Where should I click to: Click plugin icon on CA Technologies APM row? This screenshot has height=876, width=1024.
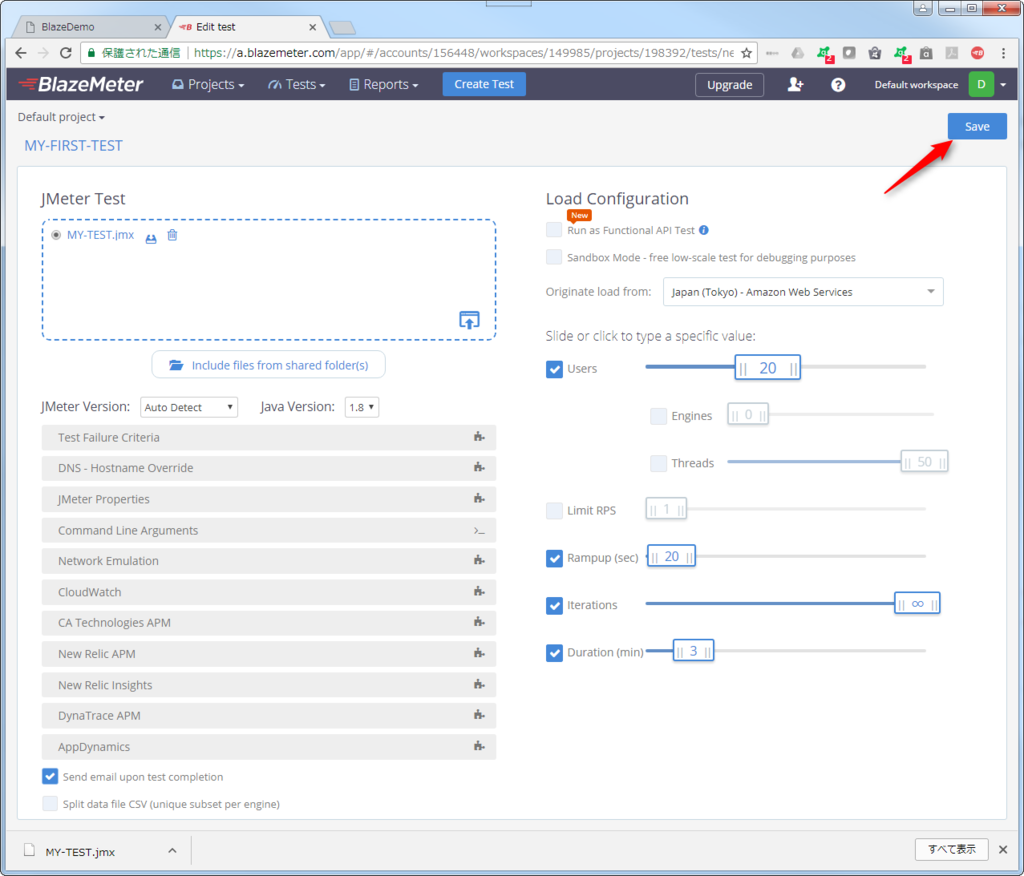[x=479, y=623]
